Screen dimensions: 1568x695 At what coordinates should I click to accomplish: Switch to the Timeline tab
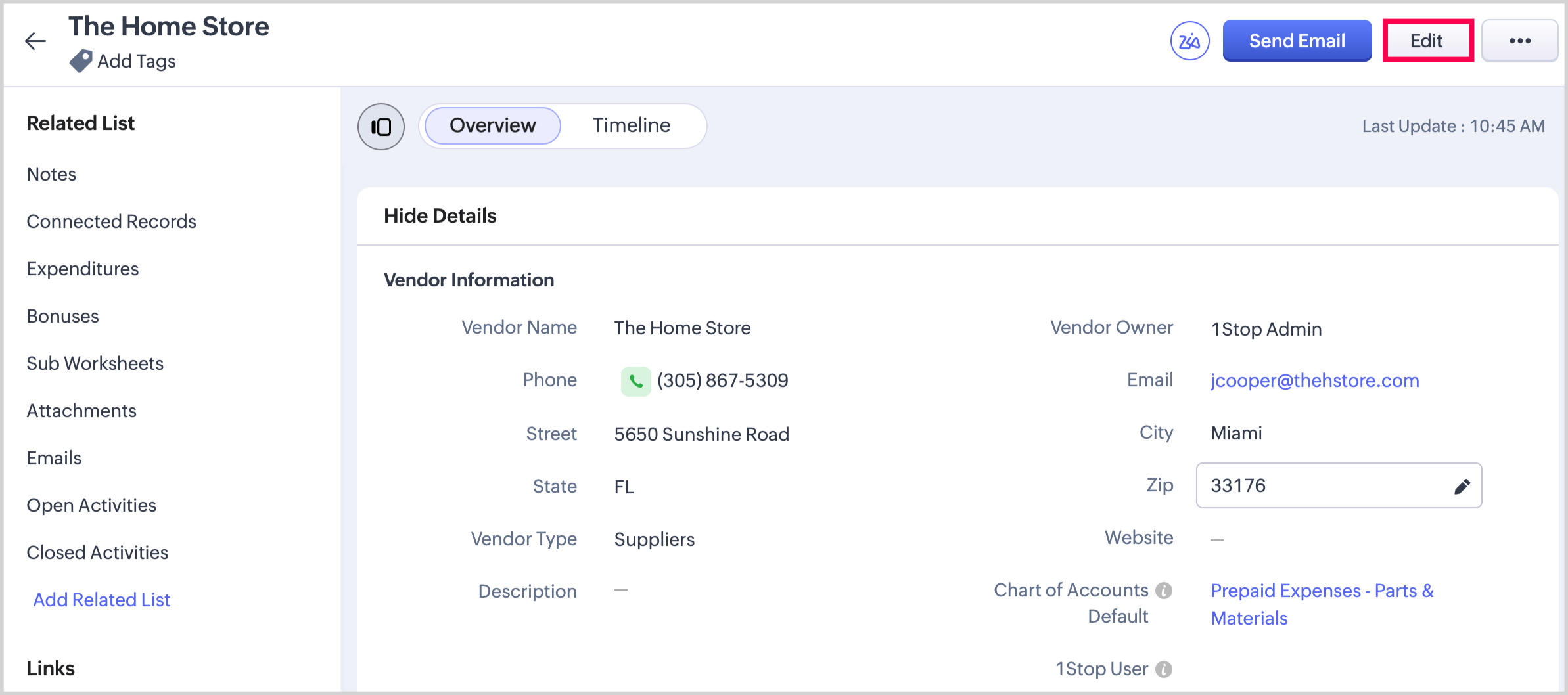(x=631, y=125)
